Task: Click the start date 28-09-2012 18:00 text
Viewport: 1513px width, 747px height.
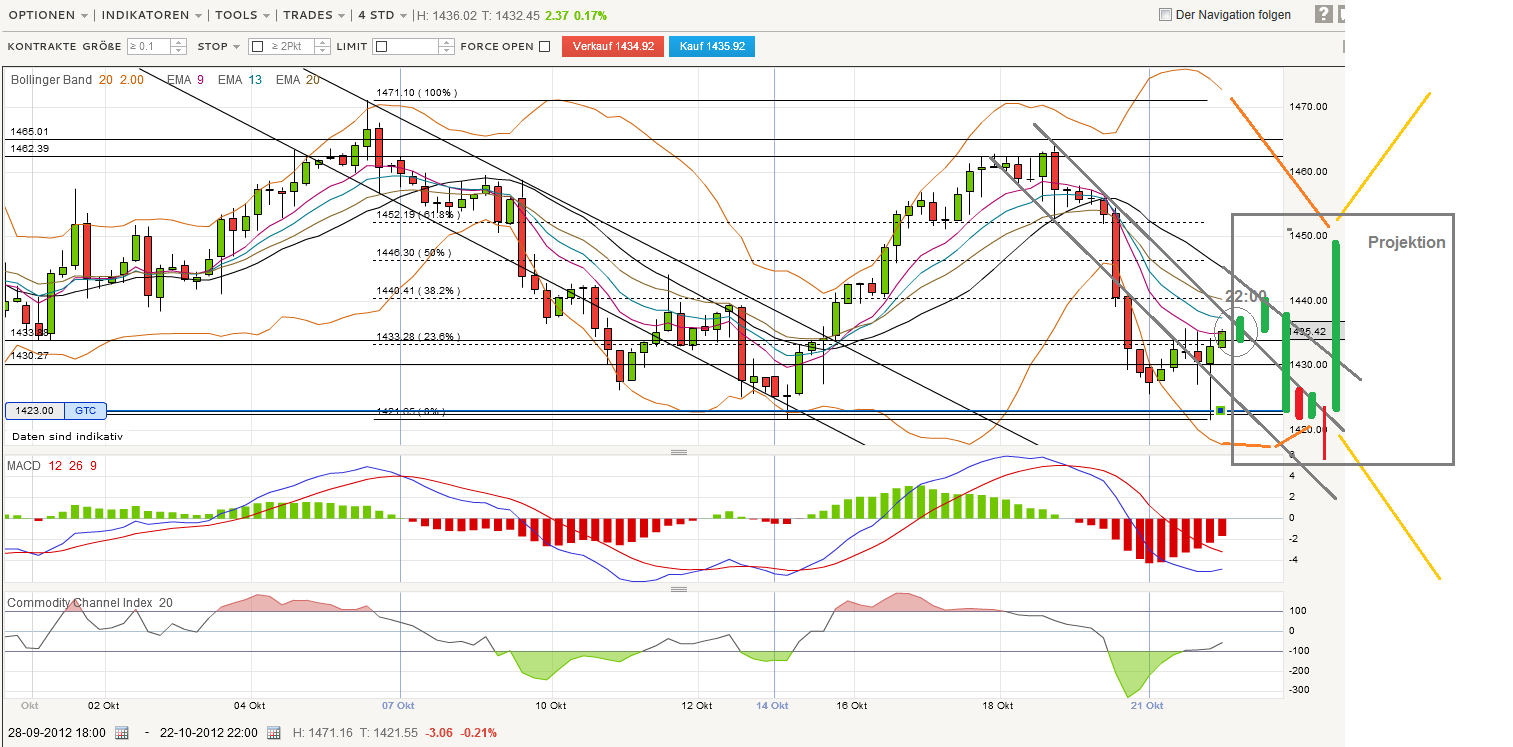Action: [57, 733]
